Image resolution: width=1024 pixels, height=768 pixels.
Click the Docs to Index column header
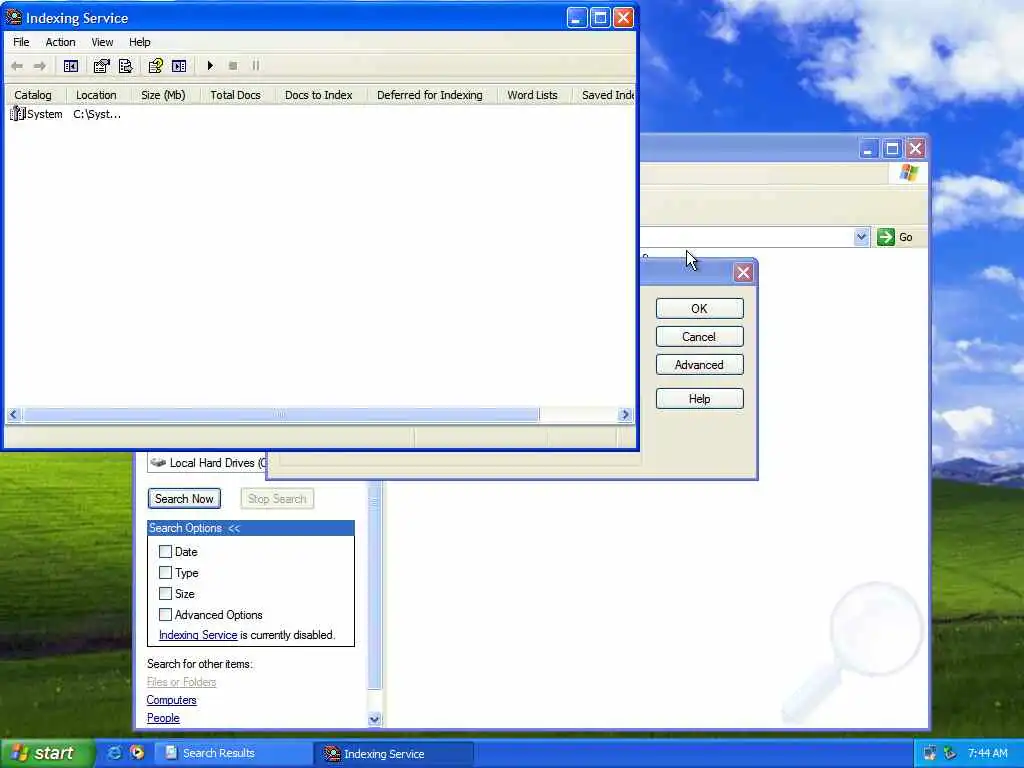point(321,95)
